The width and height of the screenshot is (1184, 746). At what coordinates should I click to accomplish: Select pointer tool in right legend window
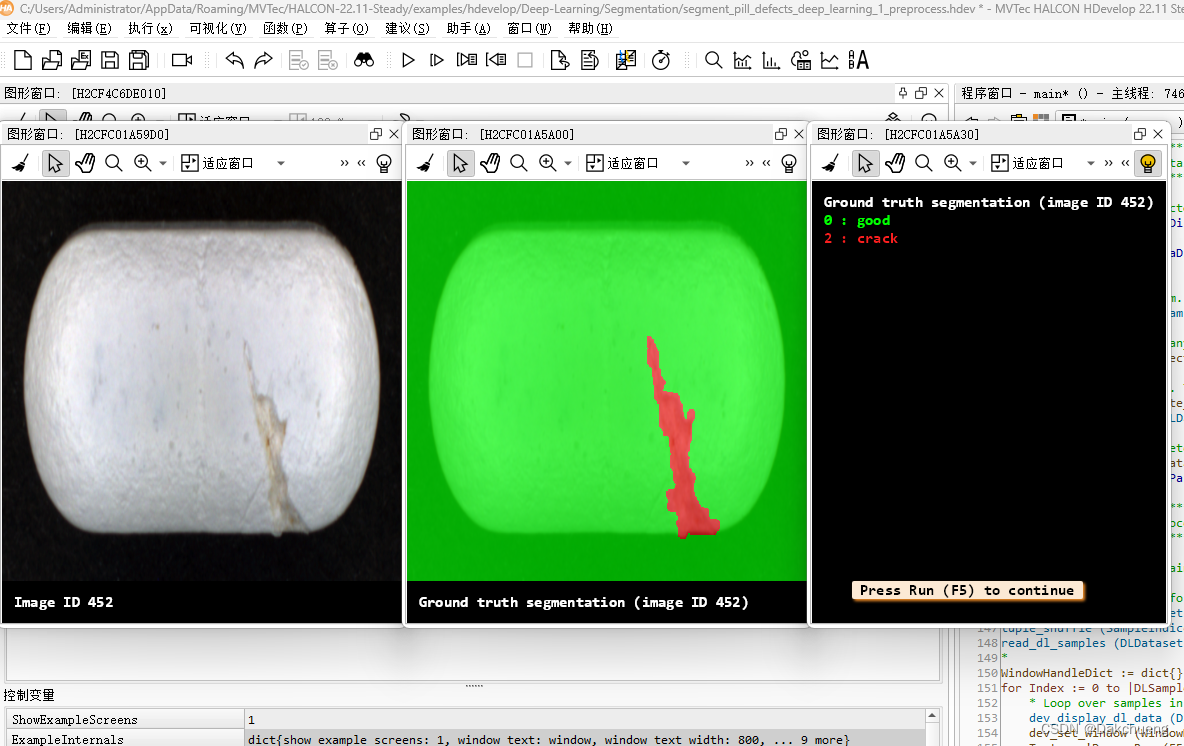click(865, 163)
